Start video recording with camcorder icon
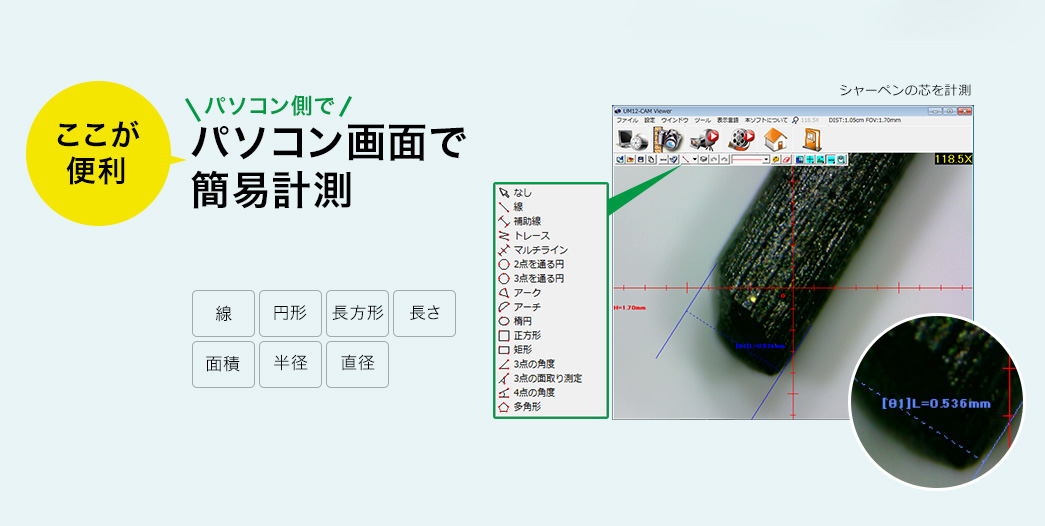The width and height of the screenshot is (1045, 526). coord(705,139)
